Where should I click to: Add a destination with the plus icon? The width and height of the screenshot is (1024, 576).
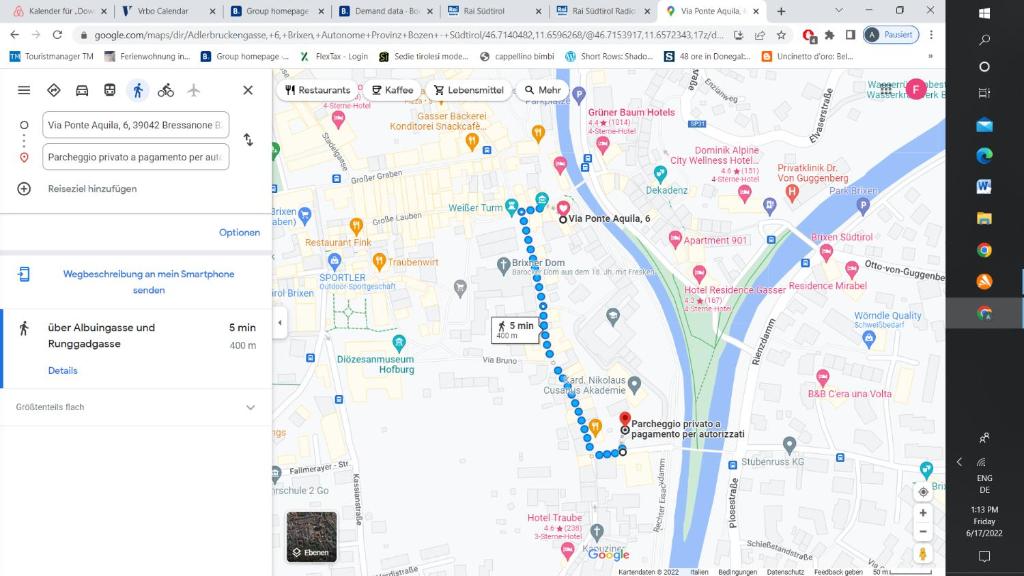click(x=24, y=189)
